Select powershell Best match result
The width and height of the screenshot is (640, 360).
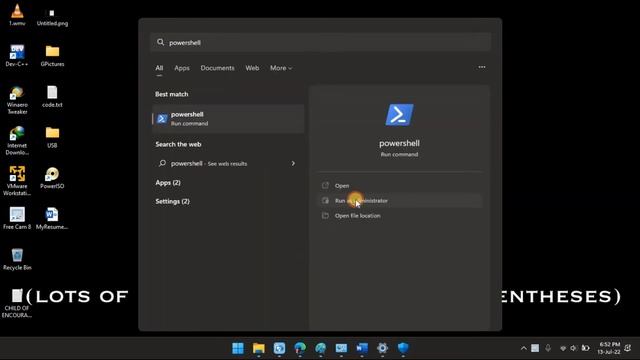click(228, 119)
